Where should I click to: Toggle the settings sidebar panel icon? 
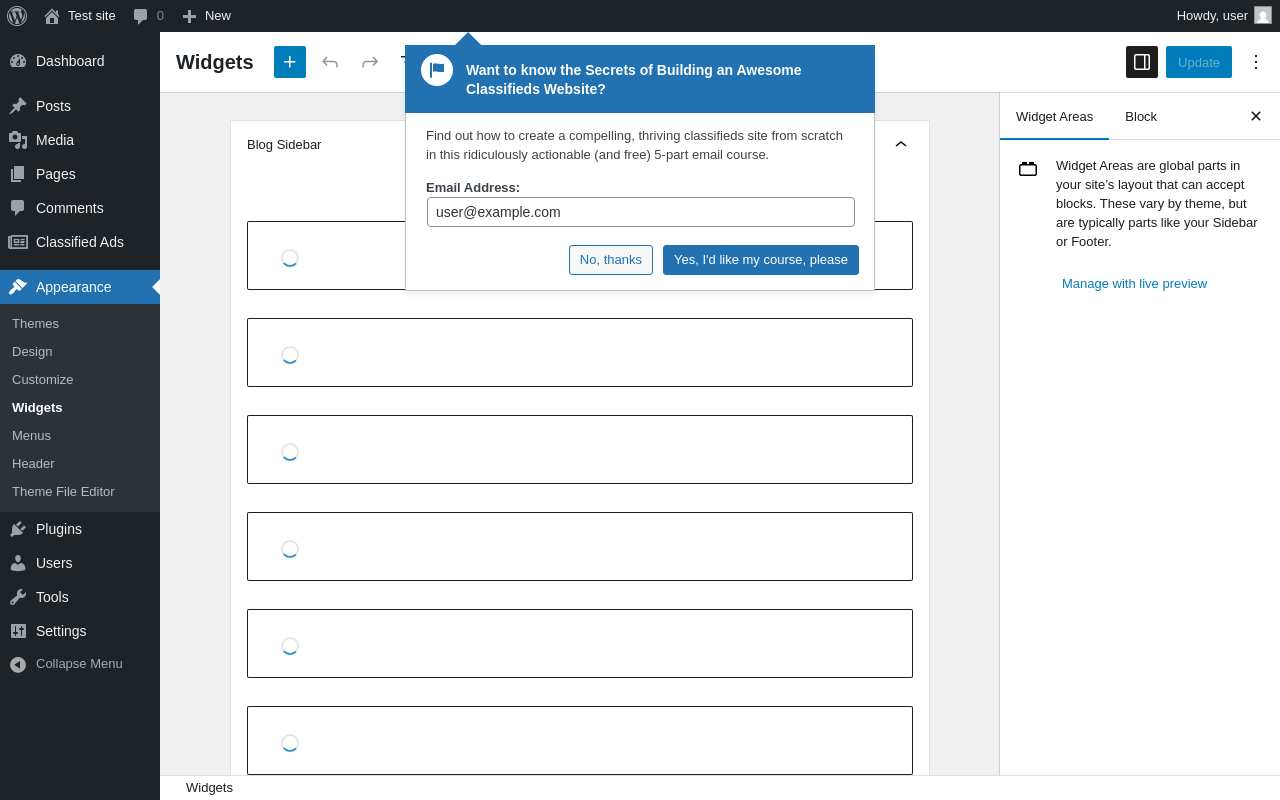tap(1142, 62)
